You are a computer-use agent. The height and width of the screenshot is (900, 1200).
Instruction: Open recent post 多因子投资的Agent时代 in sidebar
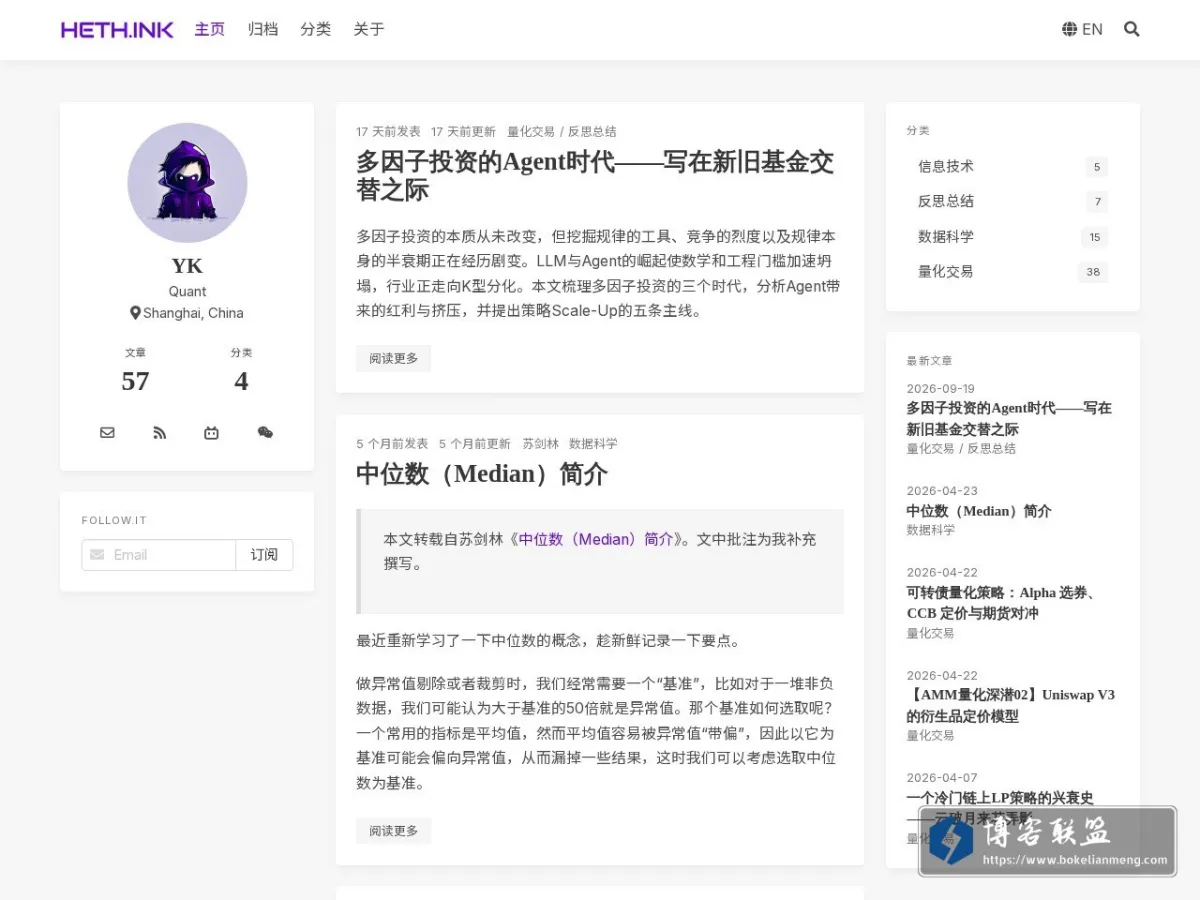point(1009,418)
